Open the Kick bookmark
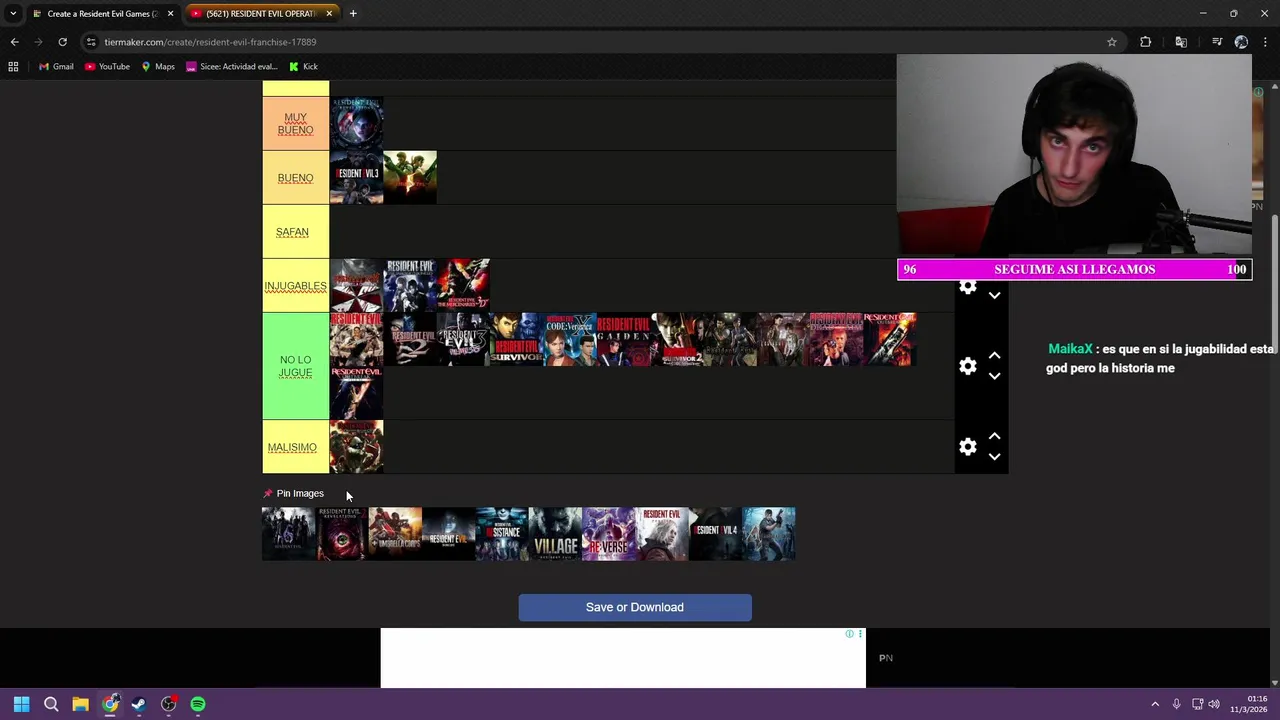Viewport: 1280px width, 720px height. pyautogui.click(x=303, y=67)
